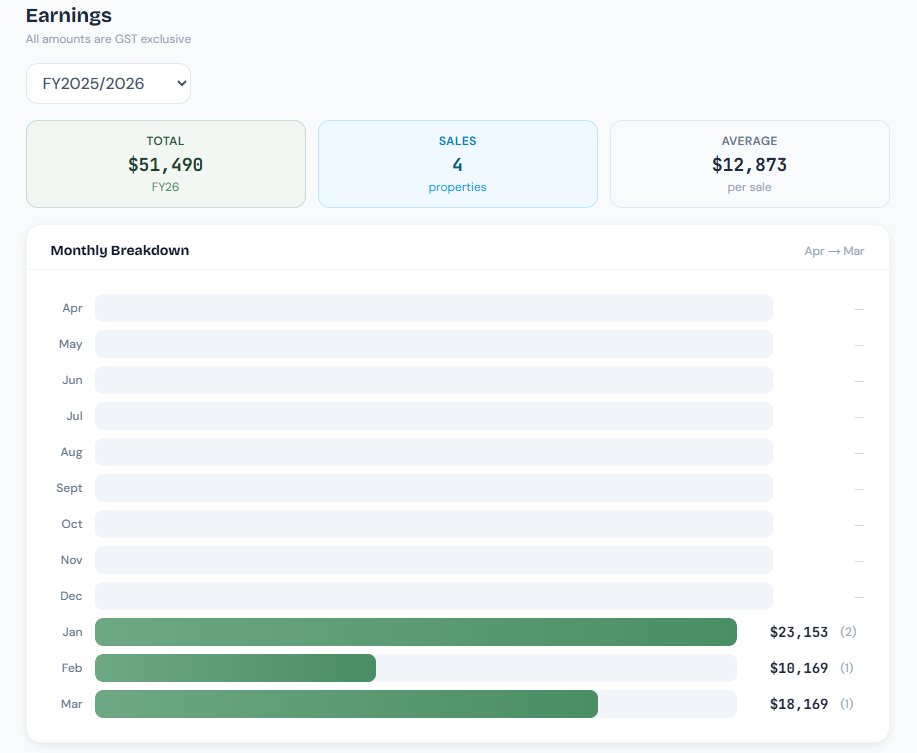The width and height of the screenshot is (917, 753).
Task: Select January's earnings bar
Action: (415, 632)
